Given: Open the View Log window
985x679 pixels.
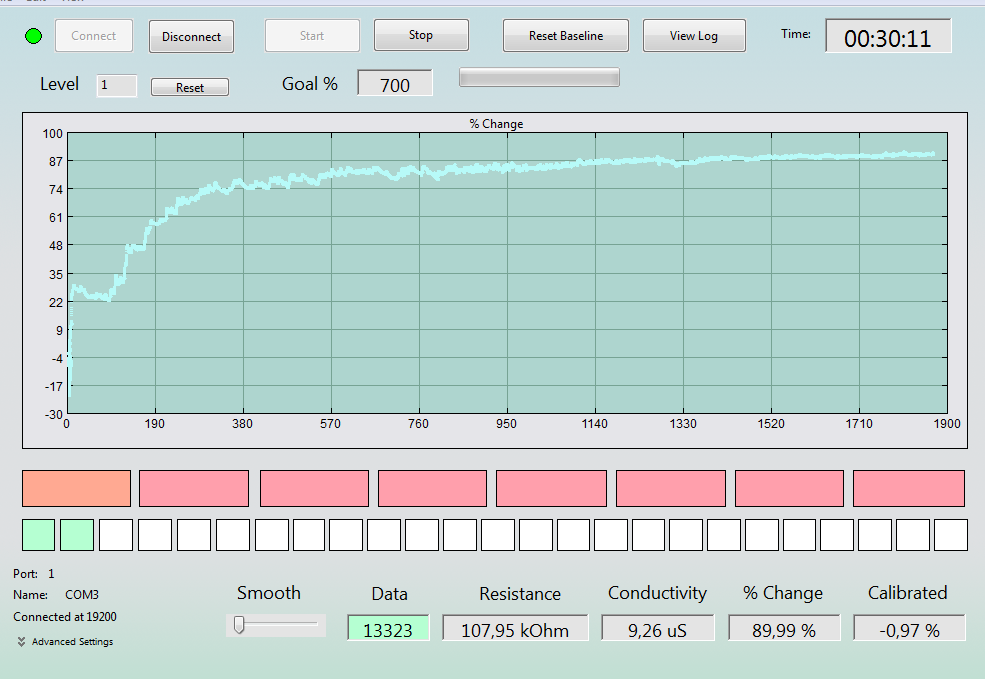Looking at the screenshot, I should pos(694,36).
